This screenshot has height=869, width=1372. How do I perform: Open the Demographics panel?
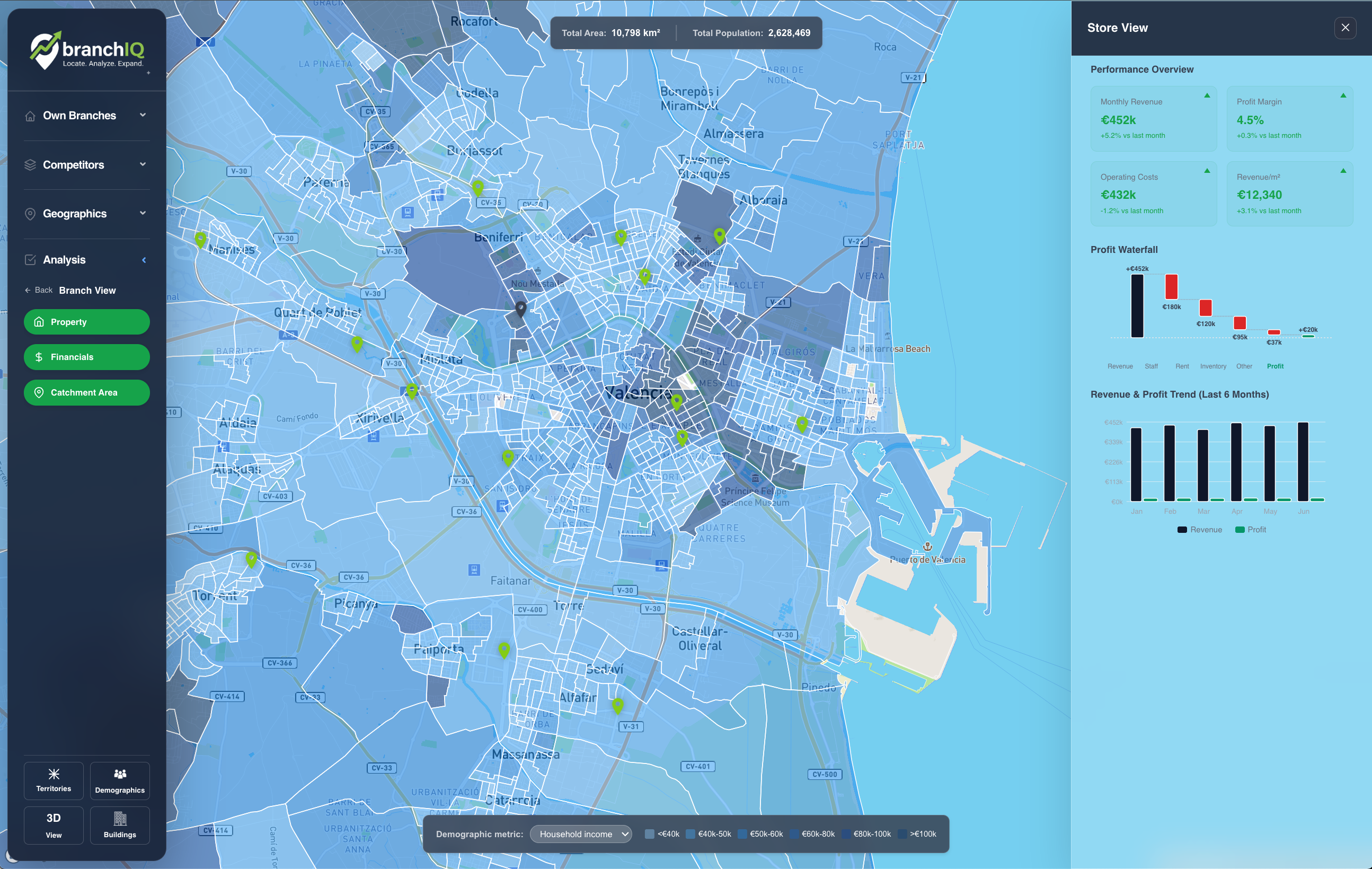(x=120, y=780)
